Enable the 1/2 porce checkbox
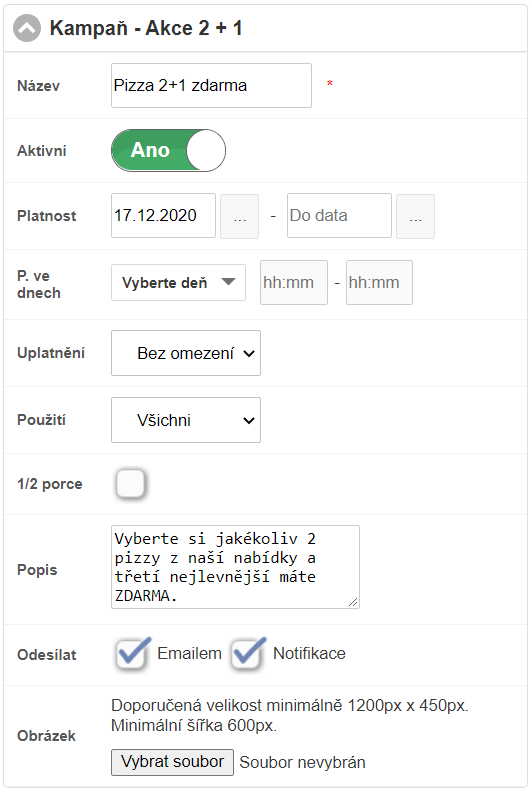 (131, 483)
